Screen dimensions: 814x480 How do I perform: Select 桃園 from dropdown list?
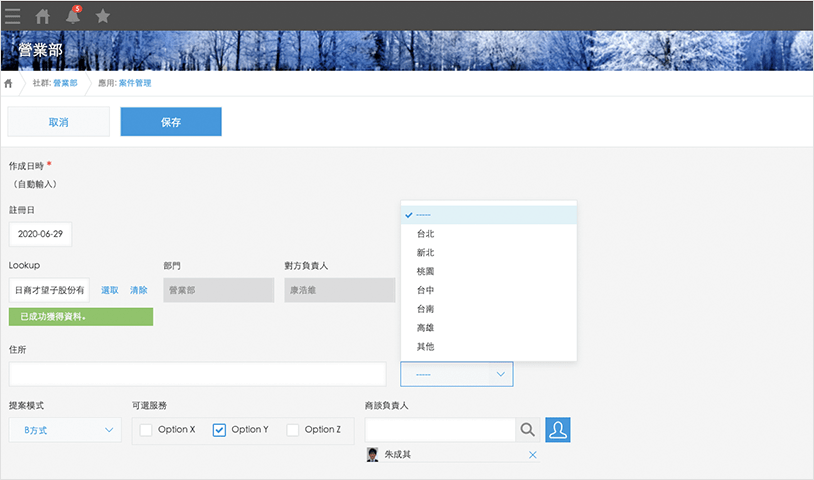coord(489,271)
